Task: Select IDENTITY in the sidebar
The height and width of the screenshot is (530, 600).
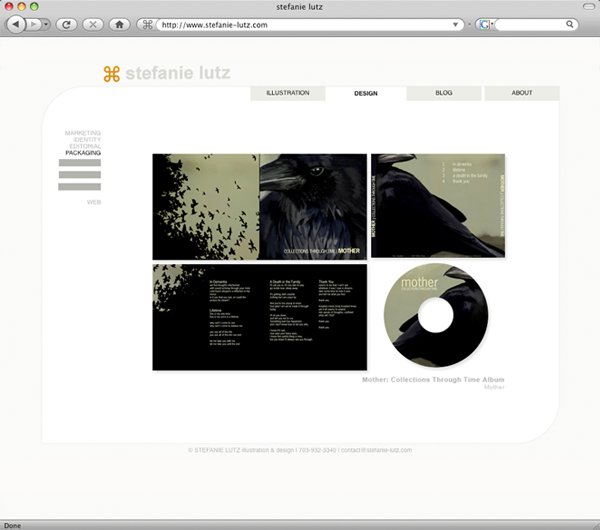Action: point(87,140)
